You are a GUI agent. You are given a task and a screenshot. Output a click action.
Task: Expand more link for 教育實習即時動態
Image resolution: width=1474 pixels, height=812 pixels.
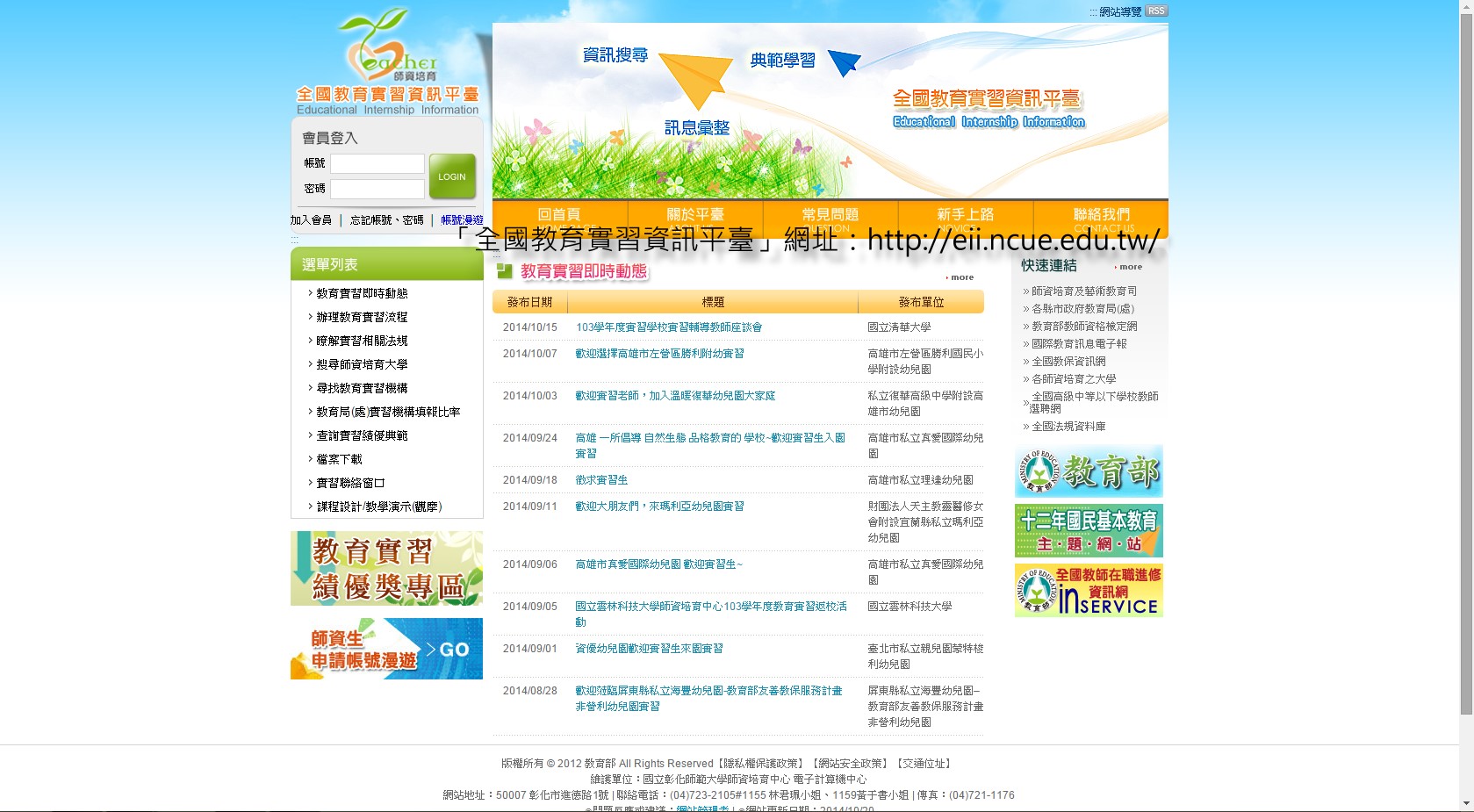961,277
